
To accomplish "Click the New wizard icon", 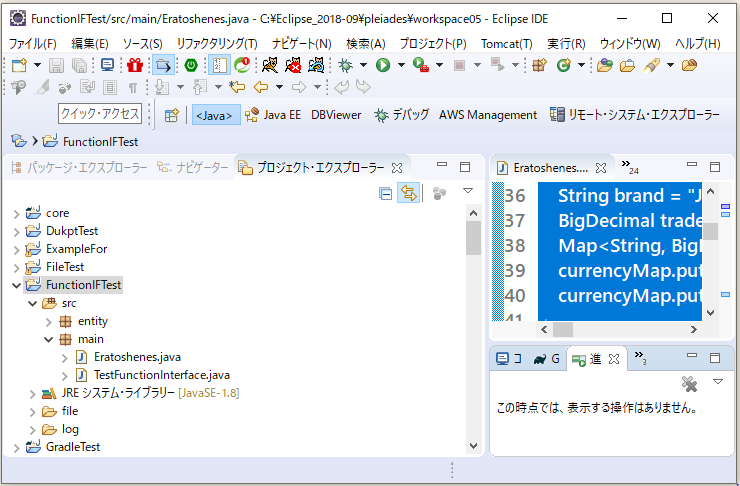I will point(19,65).
